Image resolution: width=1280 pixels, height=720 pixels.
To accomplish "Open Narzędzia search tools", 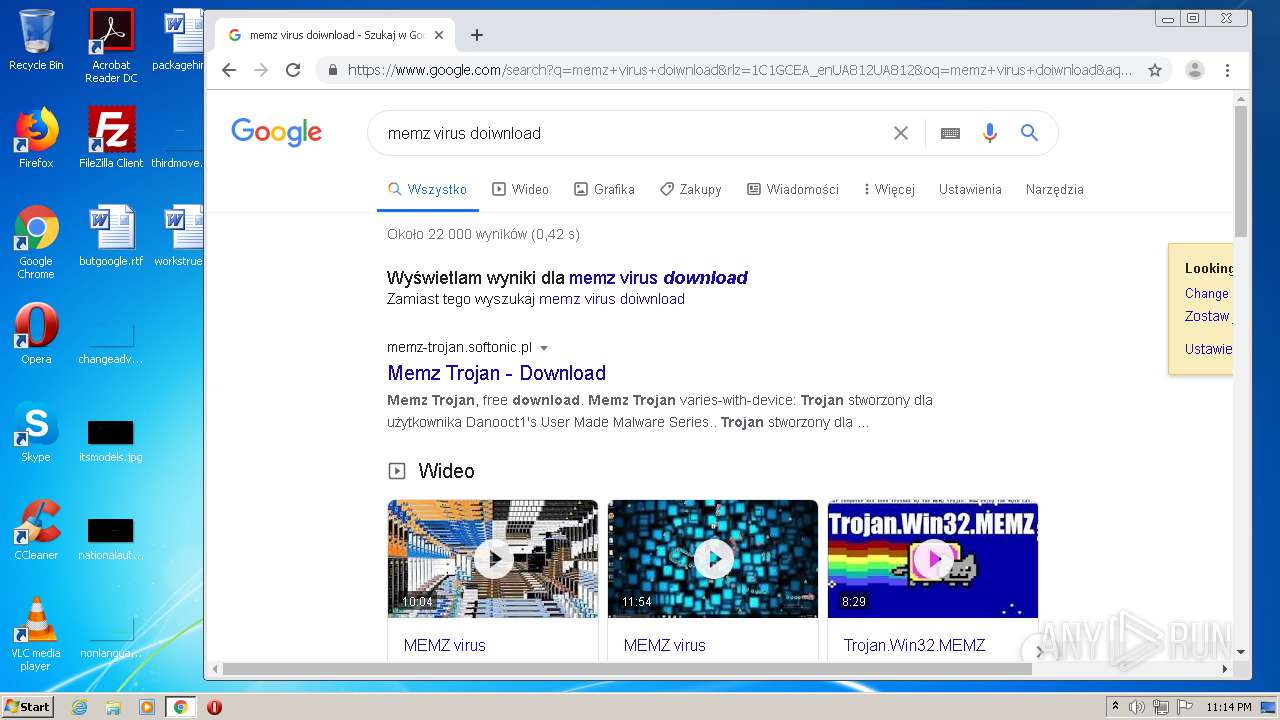I will [x=1054, y=189].
